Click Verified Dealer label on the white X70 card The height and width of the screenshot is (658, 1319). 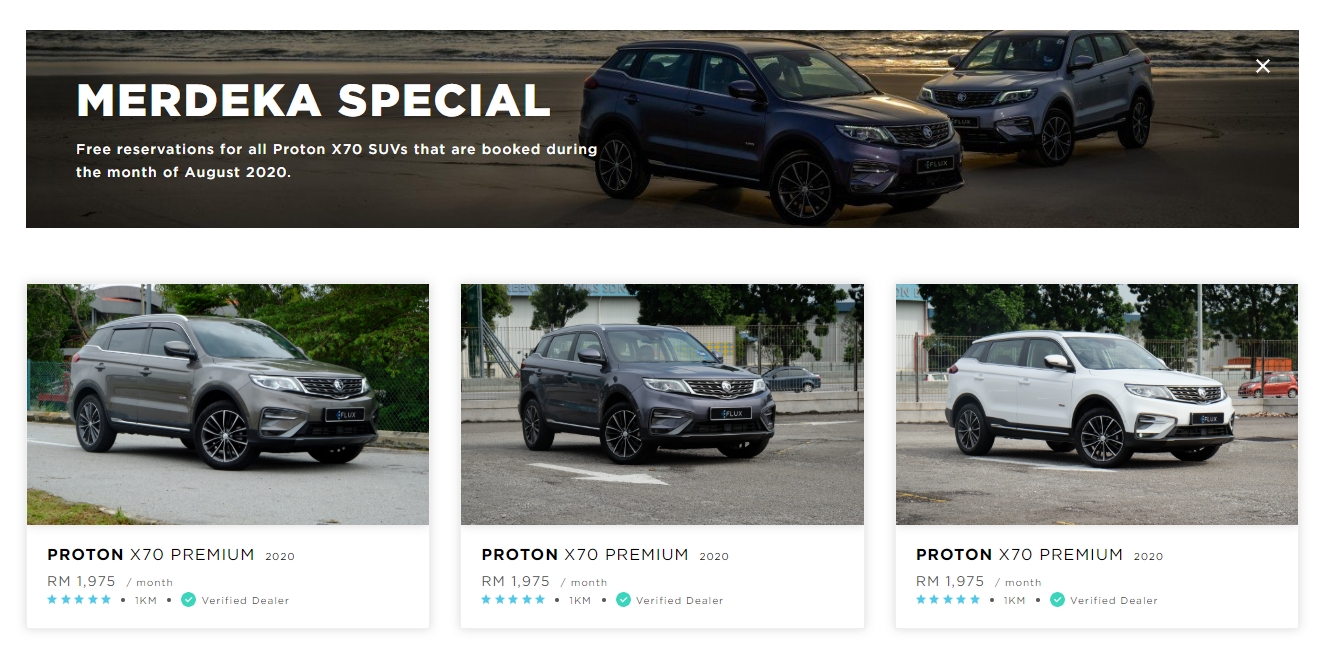[x=1114, y=601]
